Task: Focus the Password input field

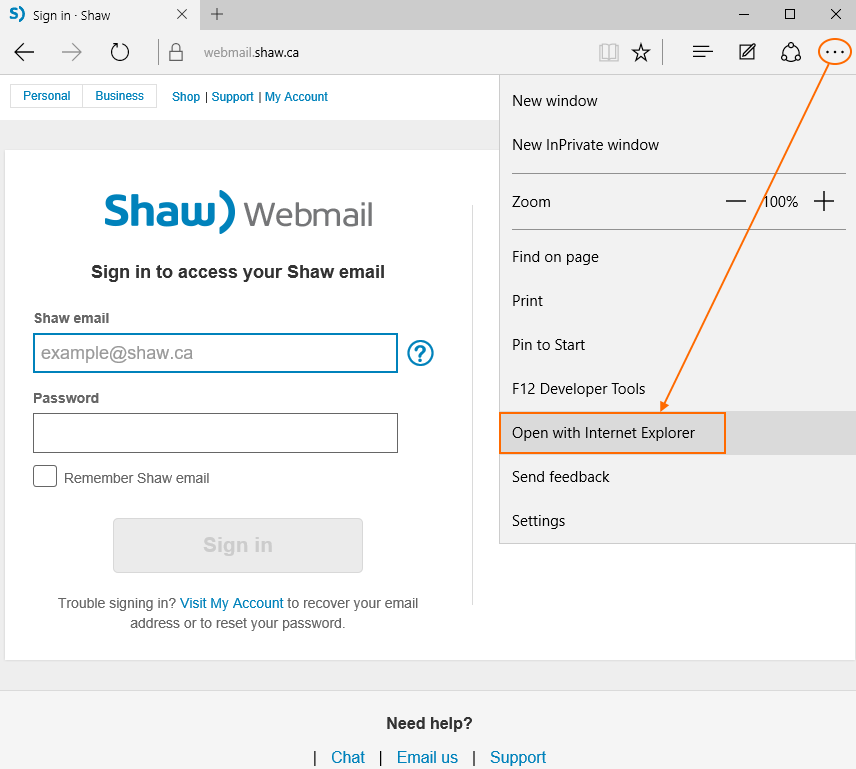Action: [x=215, y=433]
